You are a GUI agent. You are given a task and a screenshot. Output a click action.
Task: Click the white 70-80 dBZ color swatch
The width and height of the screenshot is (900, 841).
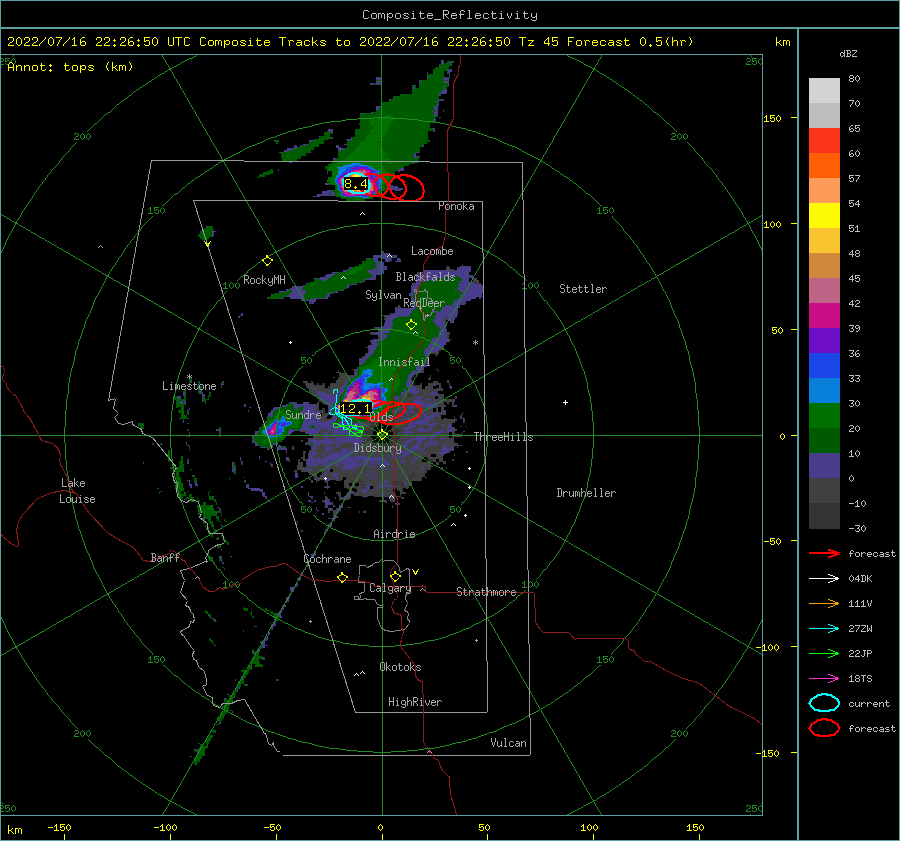(x=824, y=90)
